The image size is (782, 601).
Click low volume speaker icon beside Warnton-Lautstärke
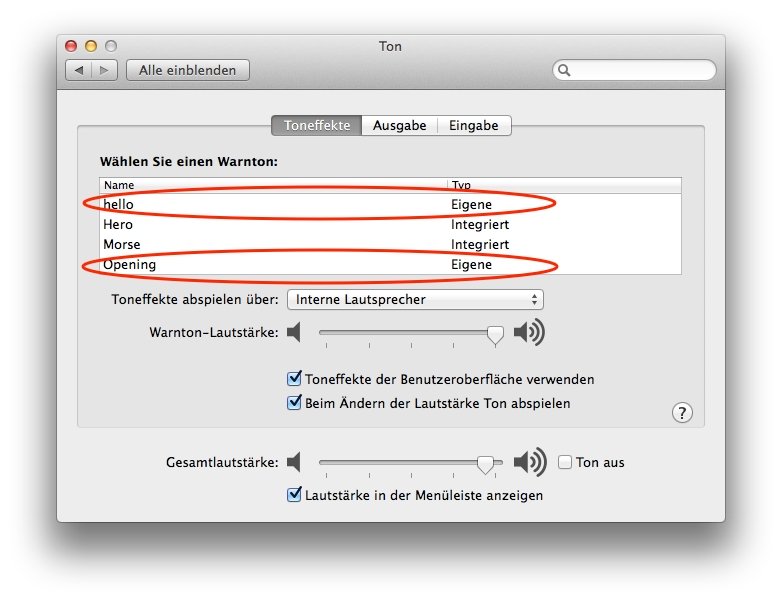click(294, 332)
